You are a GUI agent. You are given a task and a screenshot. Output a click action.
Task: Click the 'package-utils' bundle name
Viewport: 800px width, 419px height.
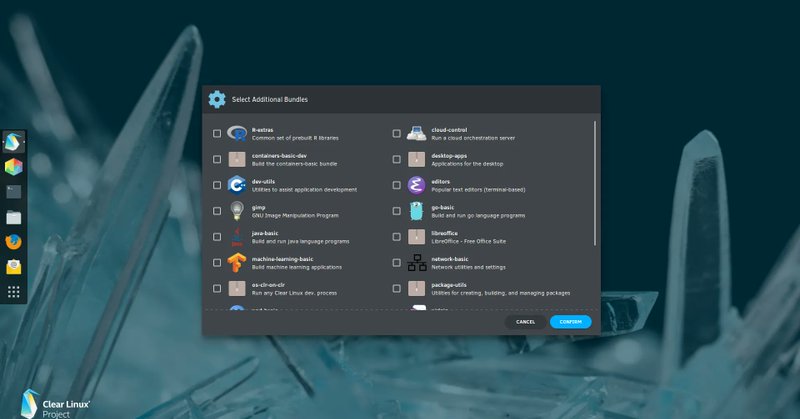click(x=449, y=285)
